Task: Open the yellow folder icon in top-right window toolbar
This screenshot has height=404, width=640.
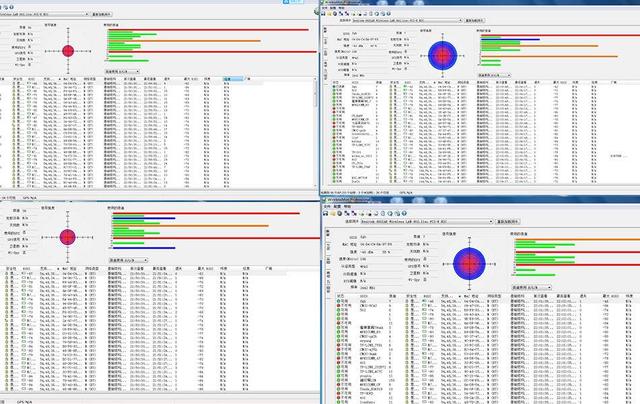Action: pyautogui.click(x=329, y=13)
